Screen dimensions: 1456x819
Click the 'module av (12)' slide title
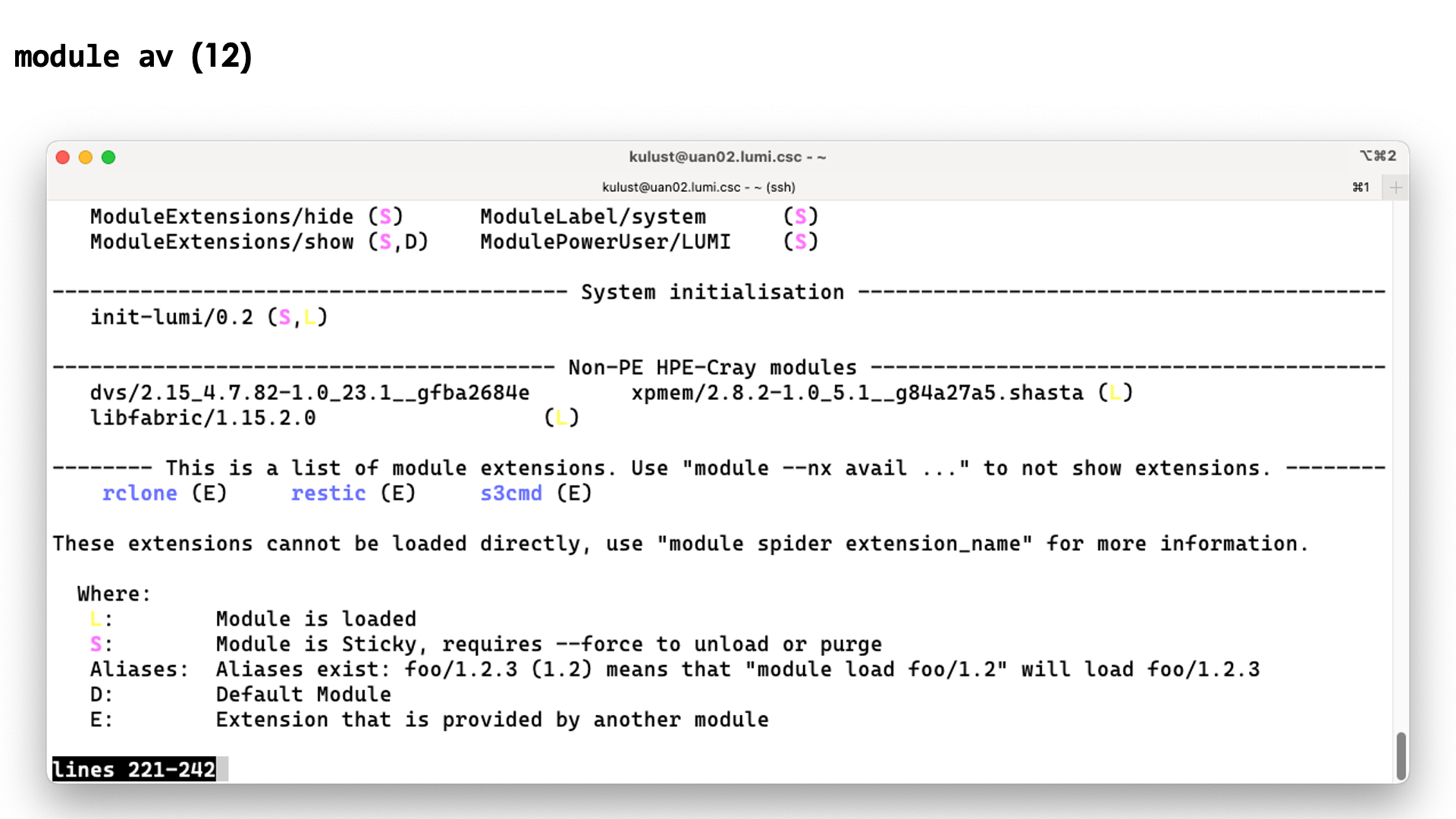click(133, 56)
